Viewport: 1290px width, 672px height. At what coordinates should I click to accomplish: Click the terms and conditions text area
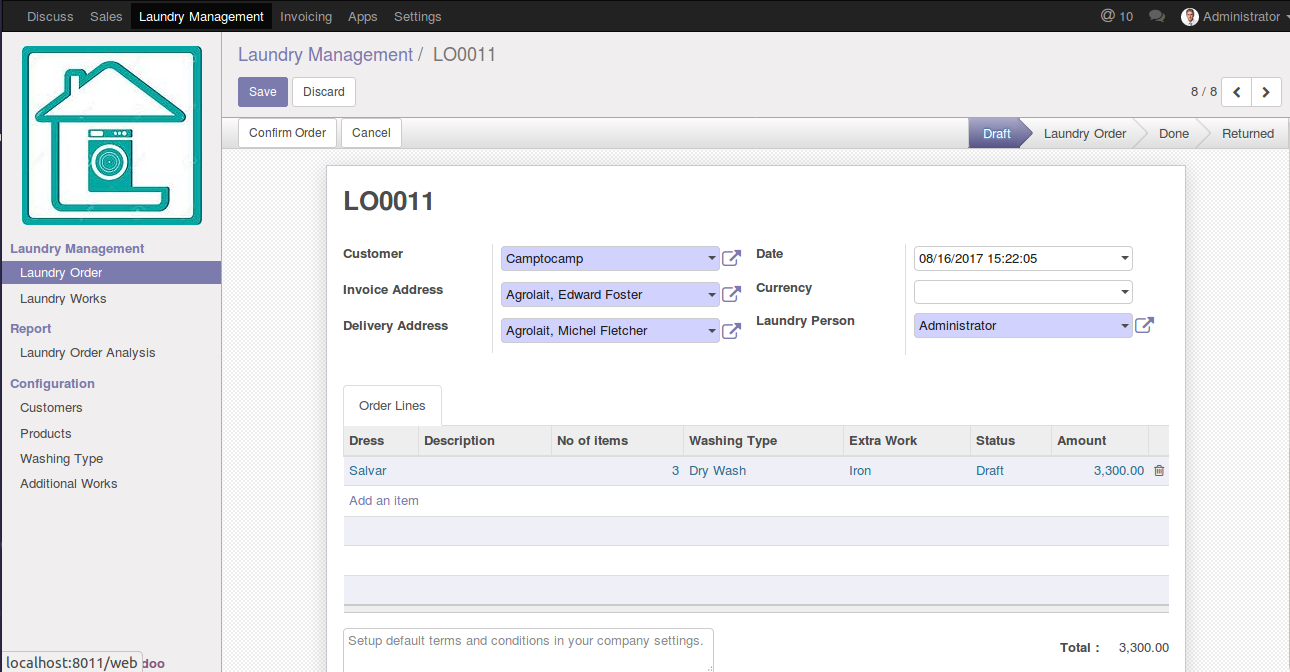point(528,650)
